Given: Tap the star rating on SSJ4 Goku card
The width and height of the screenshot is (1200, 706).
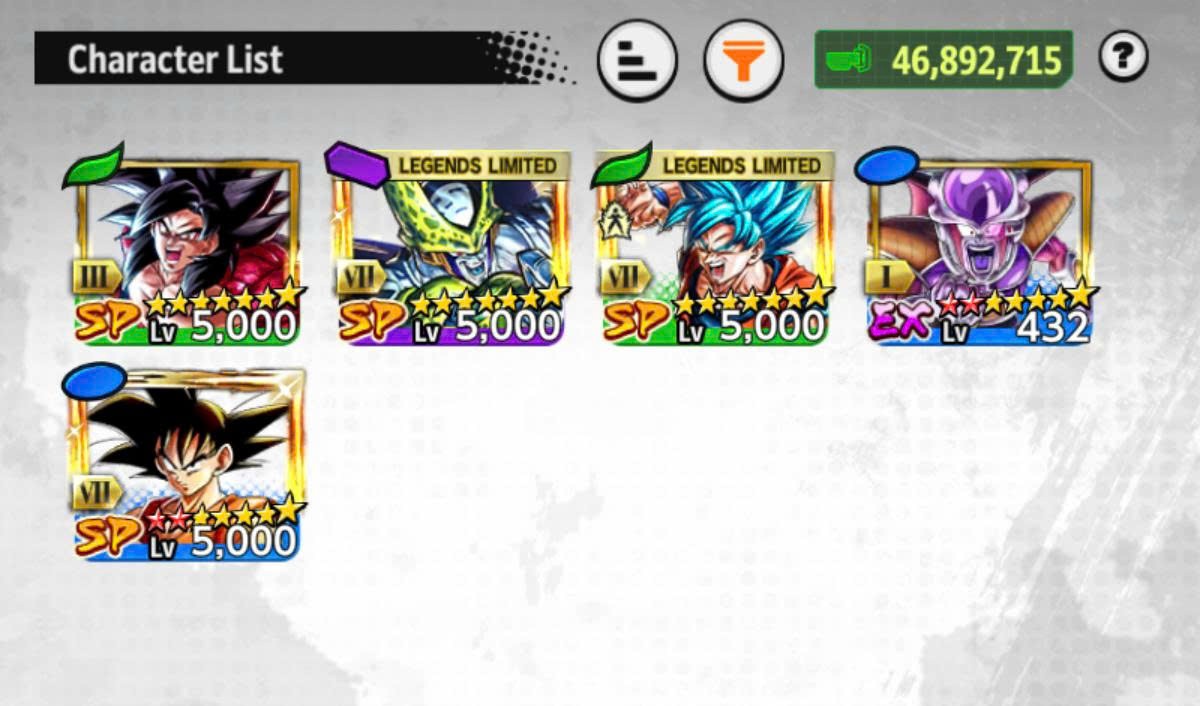Looking at the screenshot, I should click(x=224, y=297).
